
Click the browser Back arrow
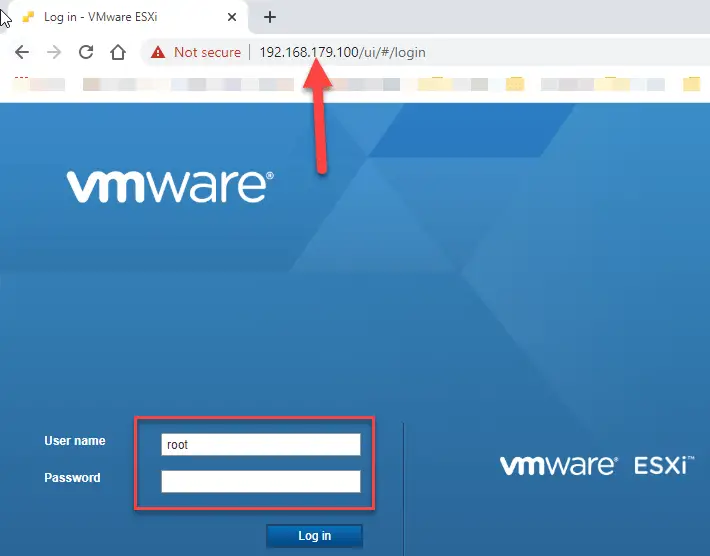point(22,52)
